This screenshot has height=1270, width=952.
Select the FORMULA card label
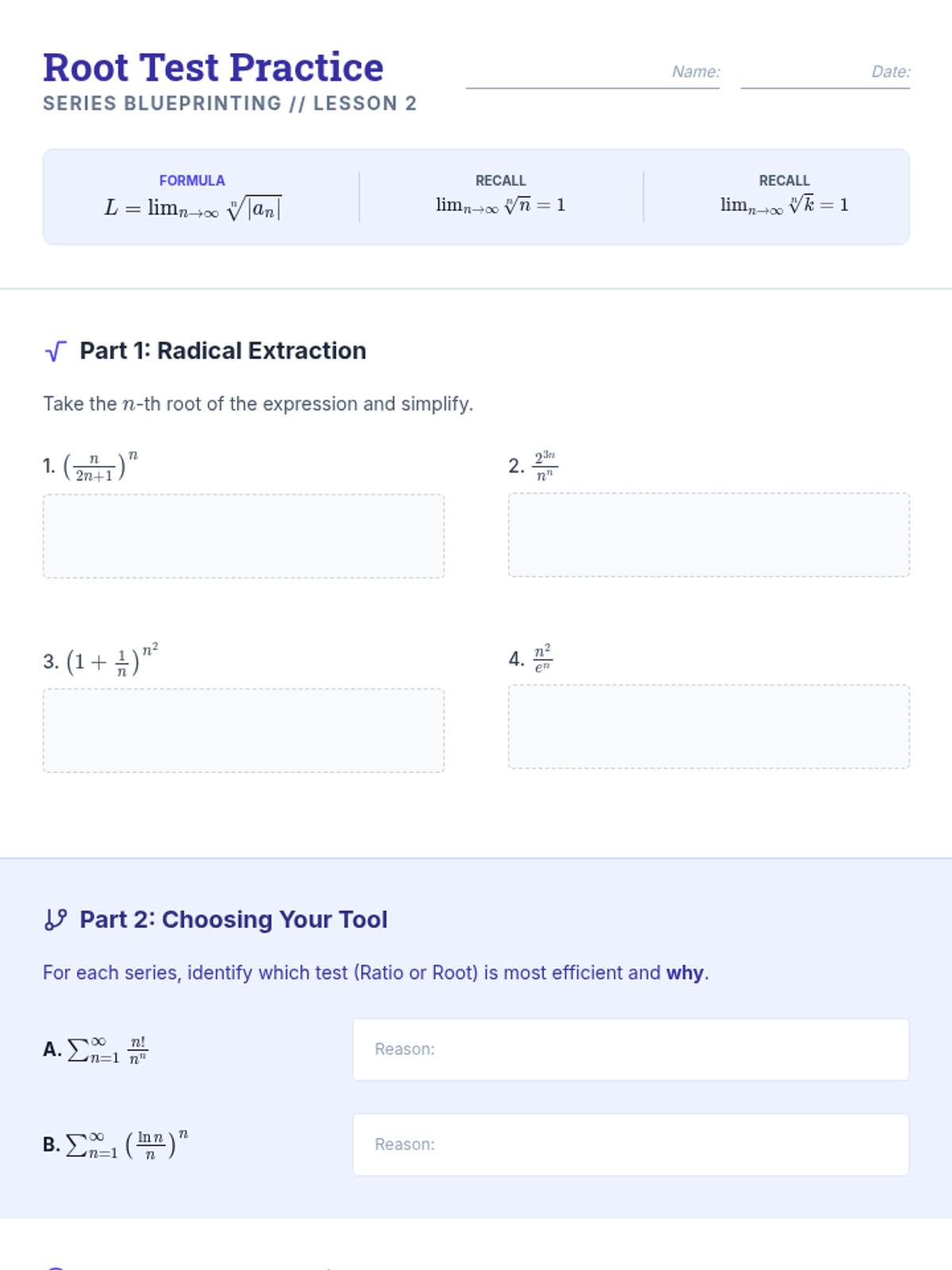(x=192, y=180)
